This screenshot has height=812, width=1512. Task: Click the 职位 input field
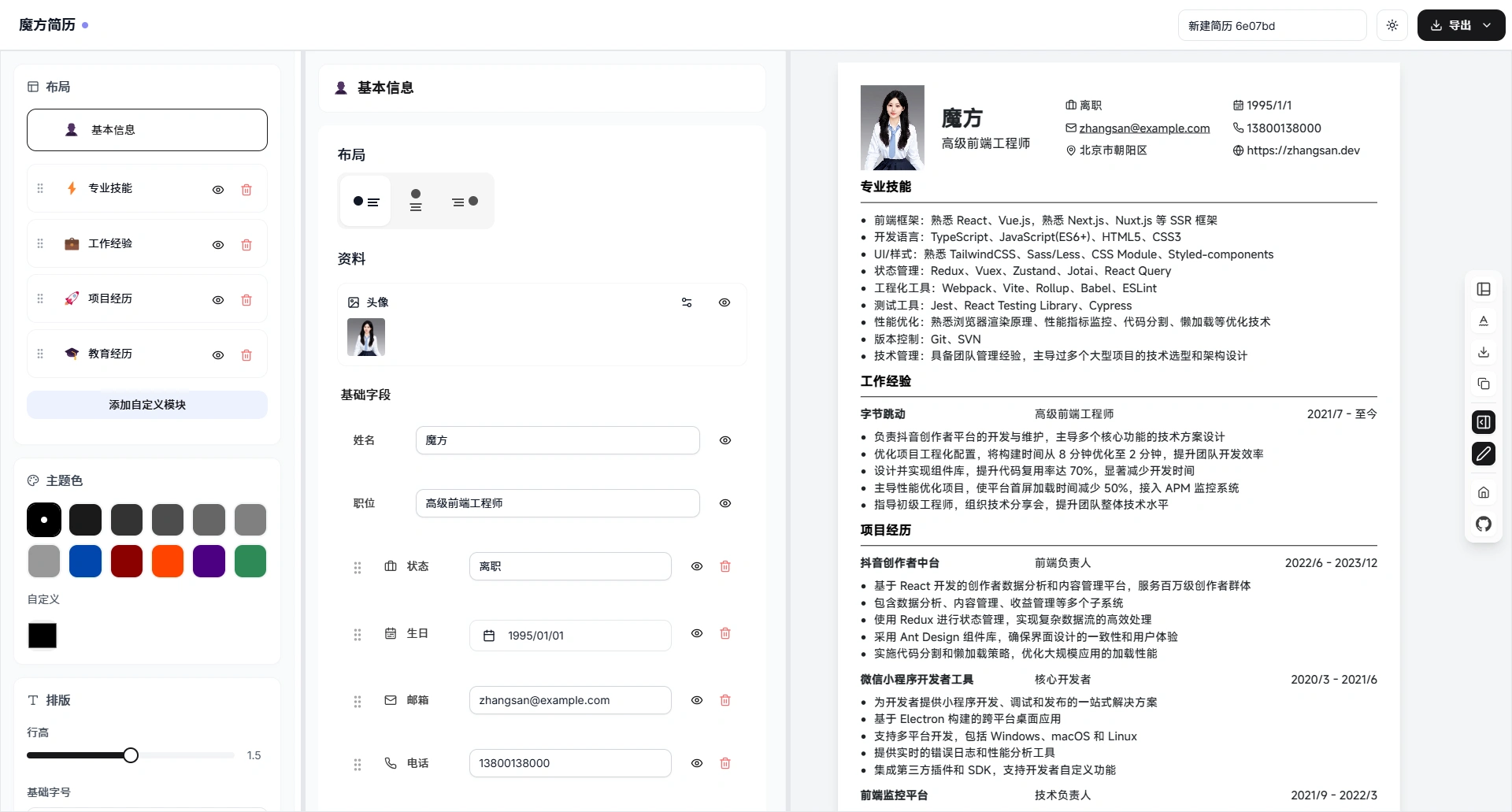pyautogui.click(x=557, y=503)
